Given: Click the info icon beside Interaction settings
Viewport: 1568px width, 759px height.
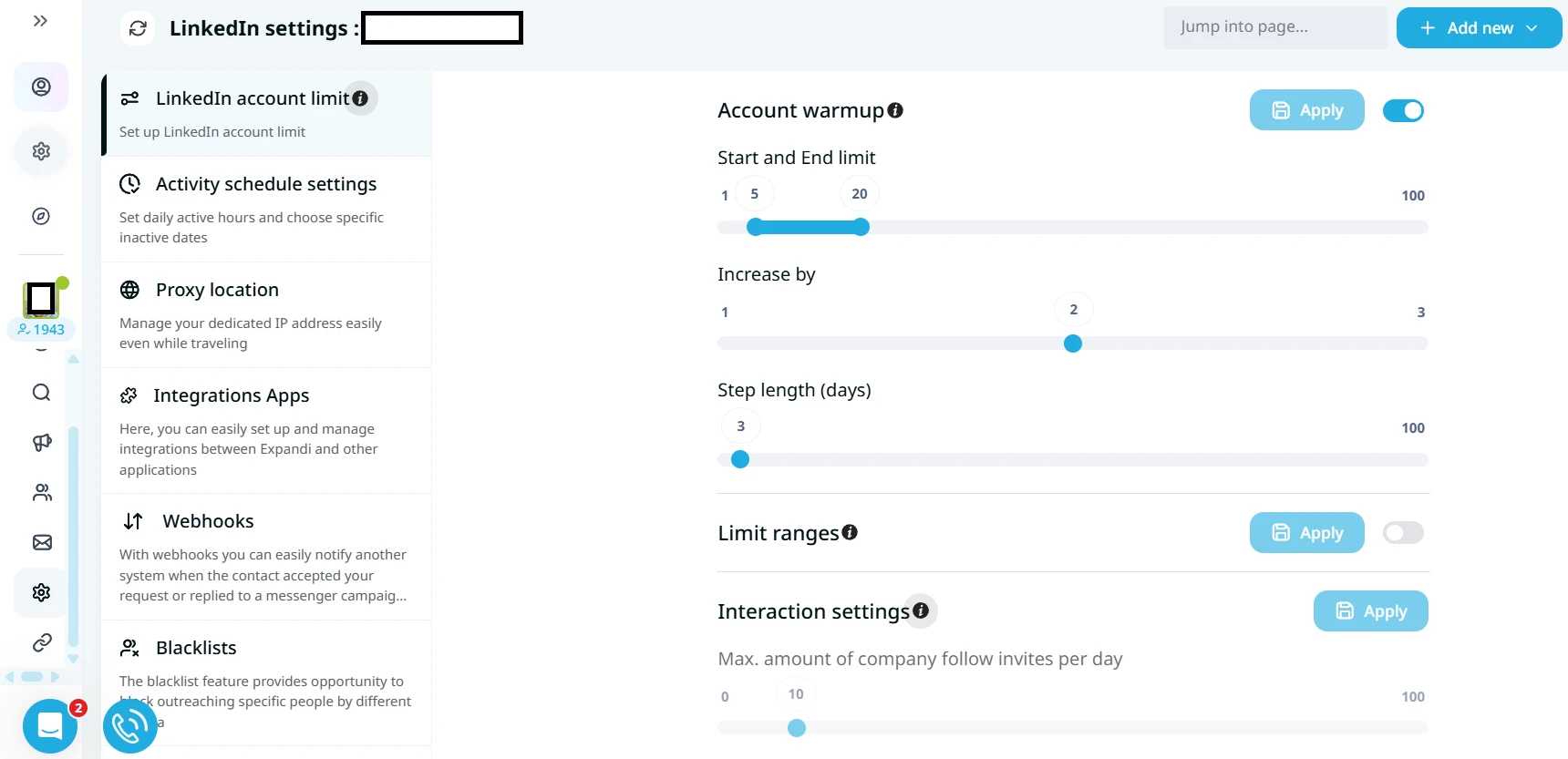Looking at the screenshot, I should point(921,610).
